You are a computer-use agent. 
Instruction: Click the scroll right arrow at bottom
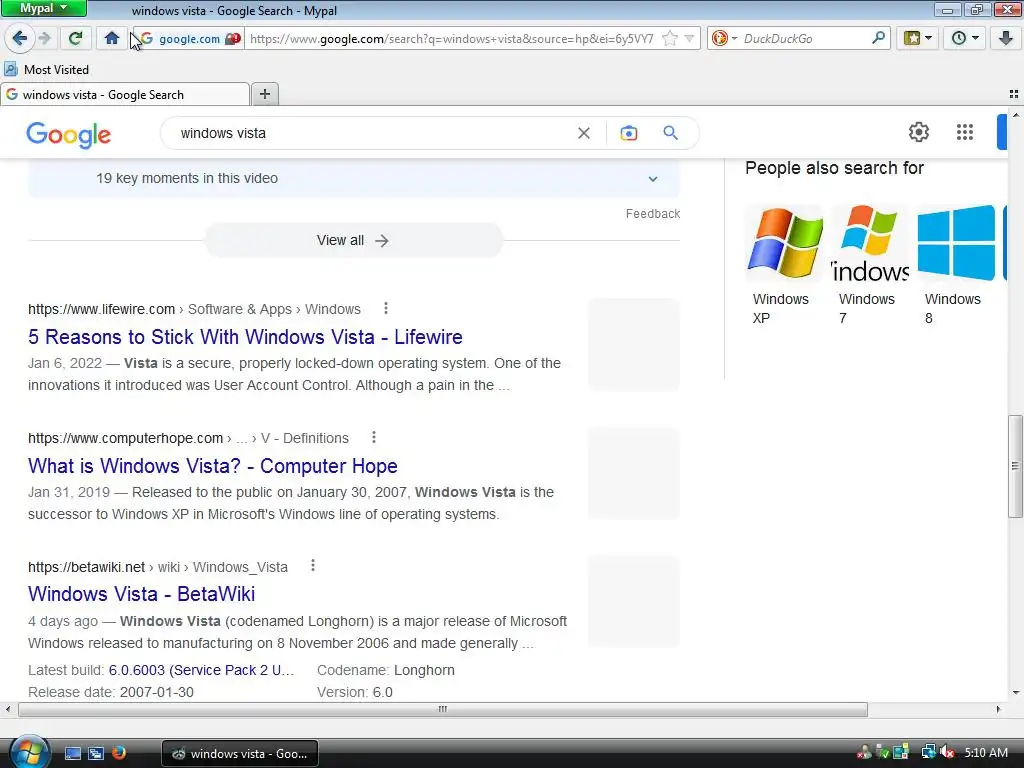click(998, 709)
